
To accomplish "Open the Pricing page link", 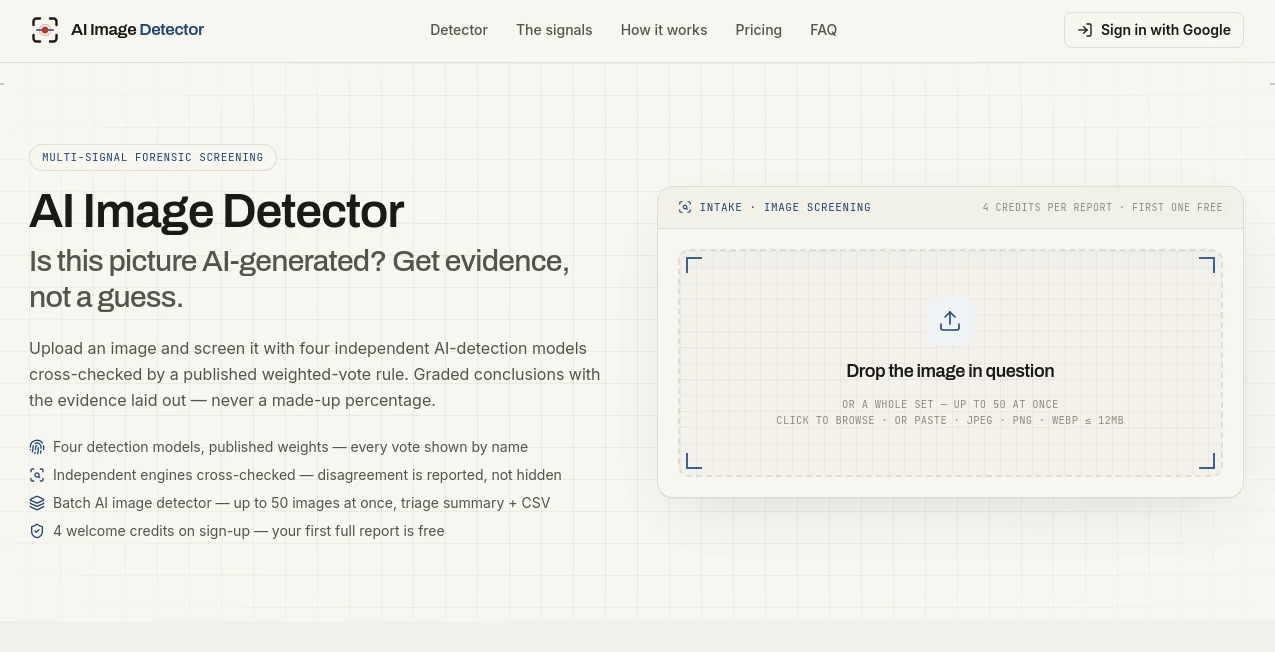I will [x=759, y=30].
